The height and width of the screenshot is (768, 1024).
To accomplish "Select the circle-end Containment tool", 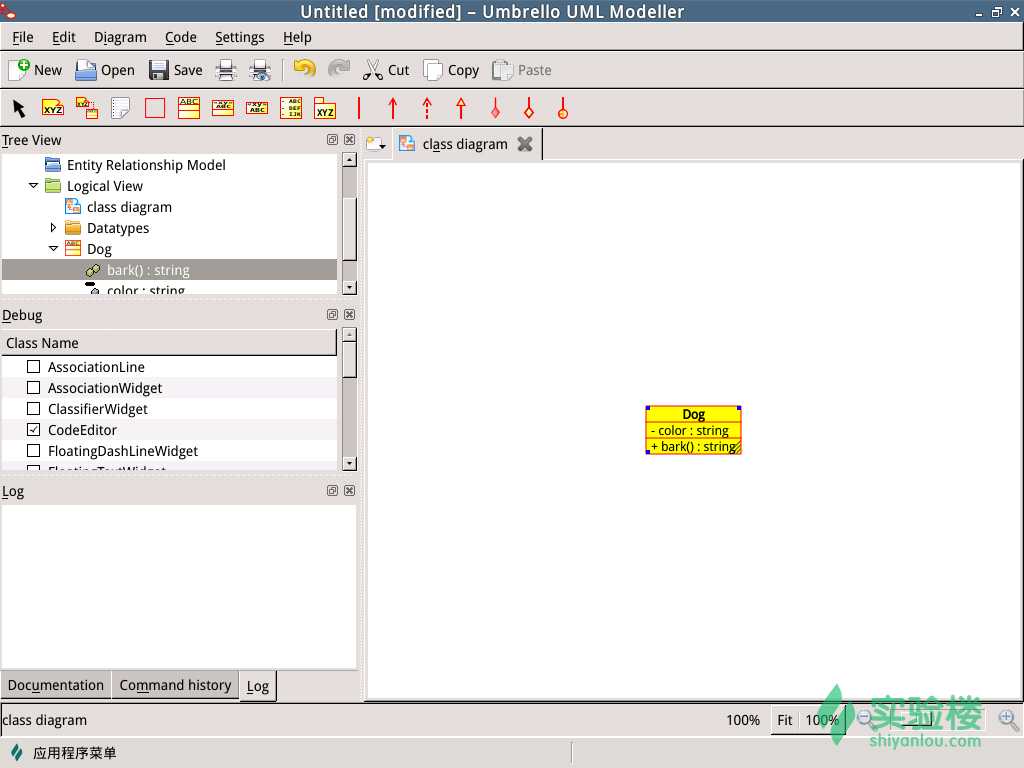I will tap(563, 108).
